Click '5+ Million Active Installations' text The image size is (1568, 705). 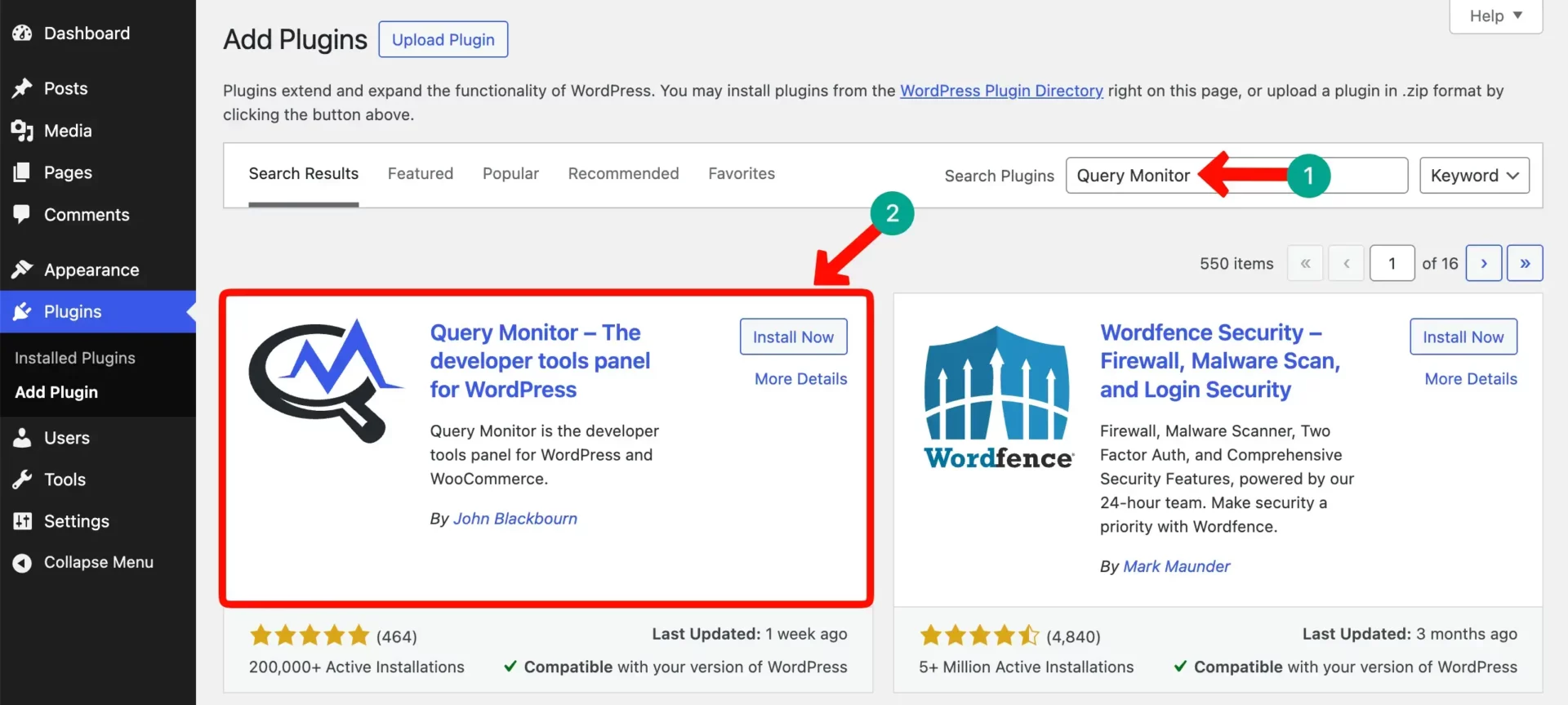click(x=1027, y=667)
